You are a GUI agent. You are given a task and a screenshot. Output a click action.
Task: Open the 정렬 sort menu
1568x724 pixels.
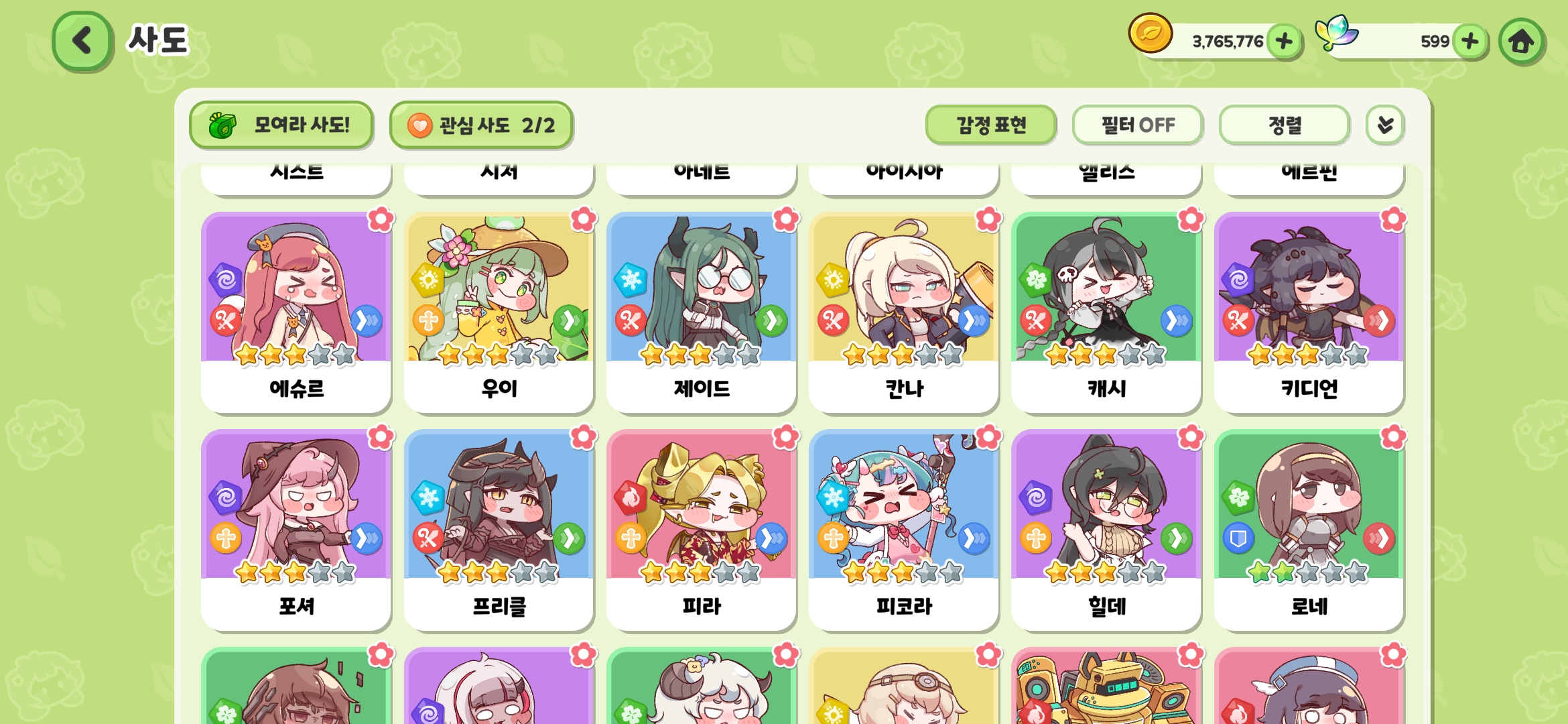pos(1285,125)
